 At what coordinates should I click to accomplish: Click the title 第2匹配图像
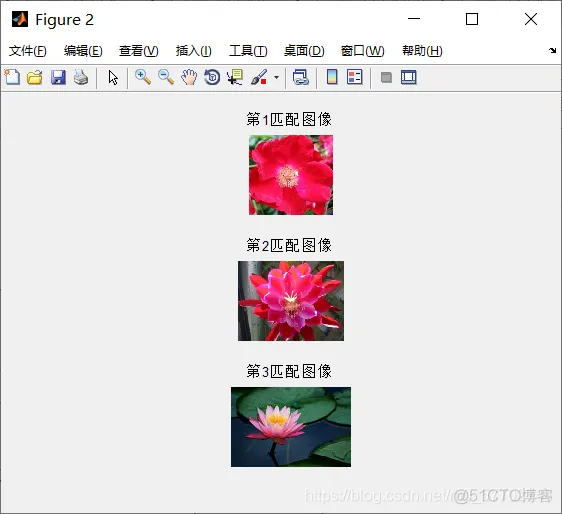(x=289, y=245)
